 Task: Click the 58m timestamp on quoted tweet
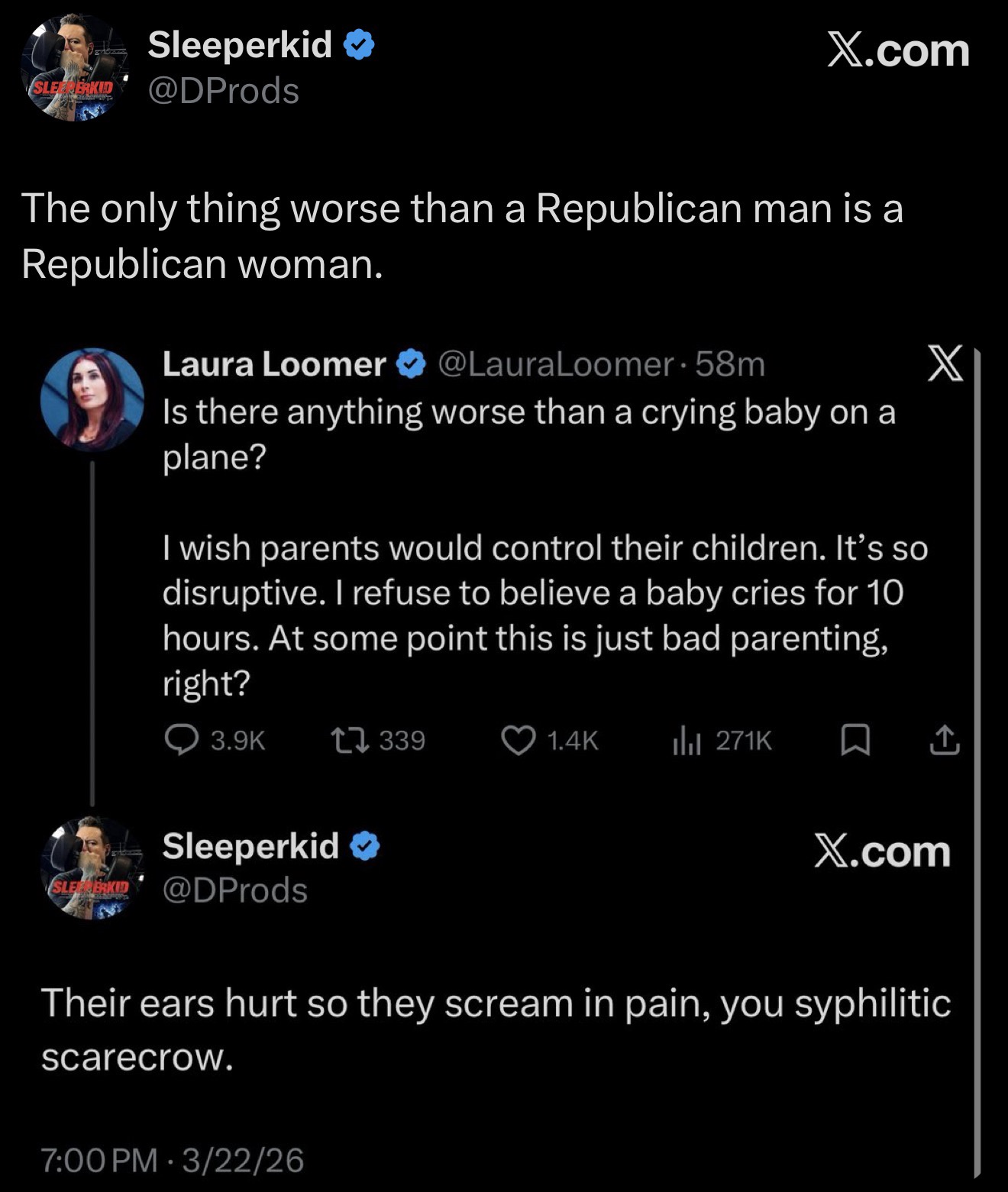(730, 364)
